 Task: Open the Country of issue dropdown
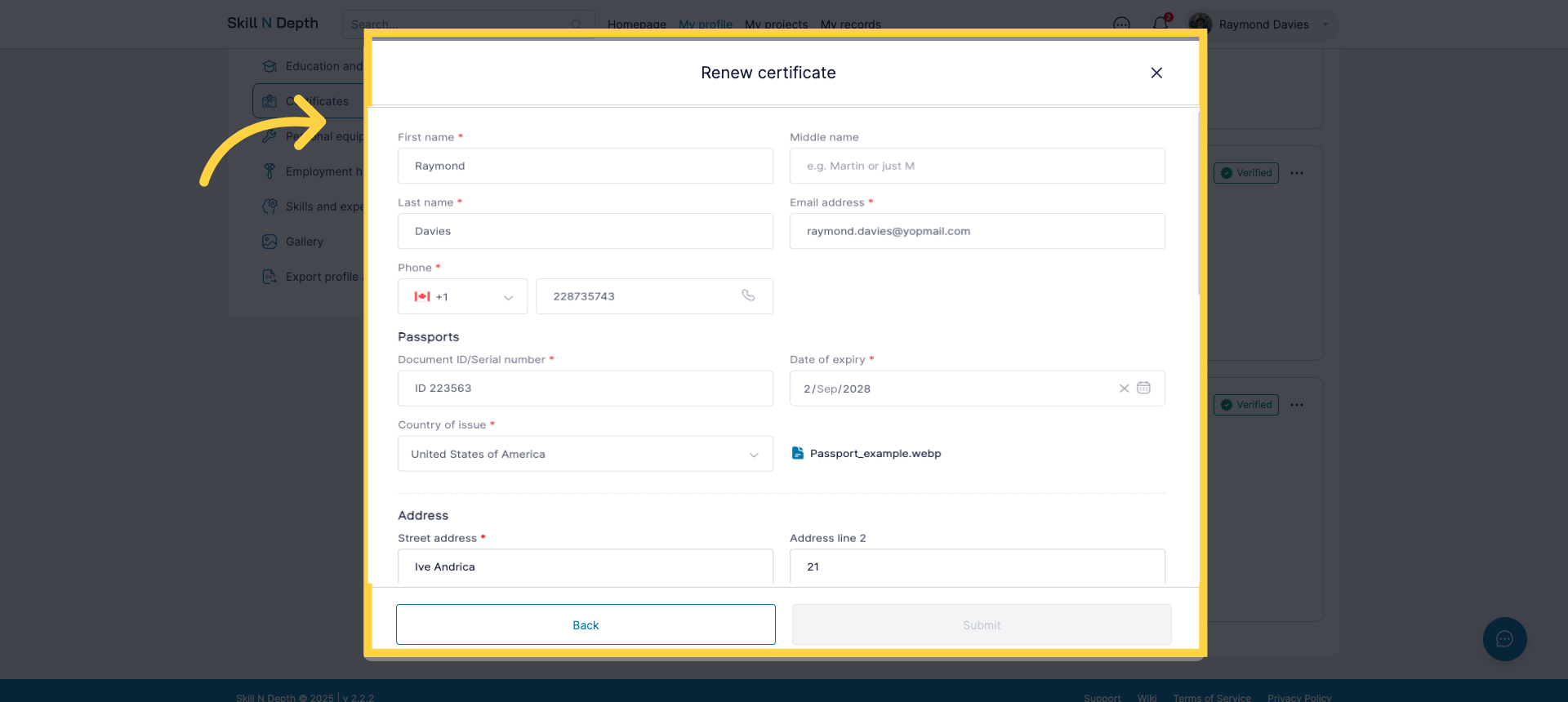tap(586, 454)
